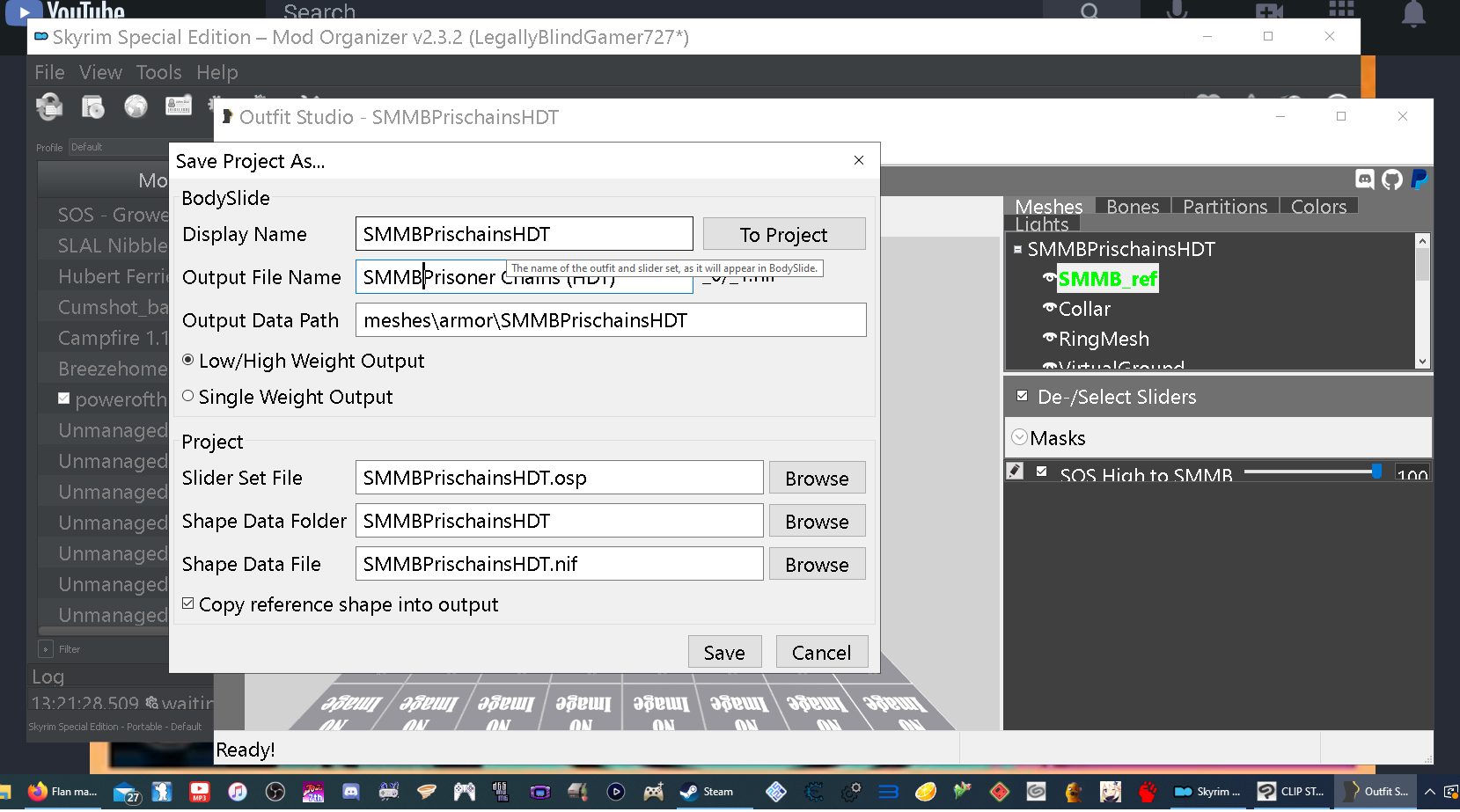The image size is (1460, 812).
Task: Click the SOS High to SMMB slider handle
Action: [x=1376, y=472]
